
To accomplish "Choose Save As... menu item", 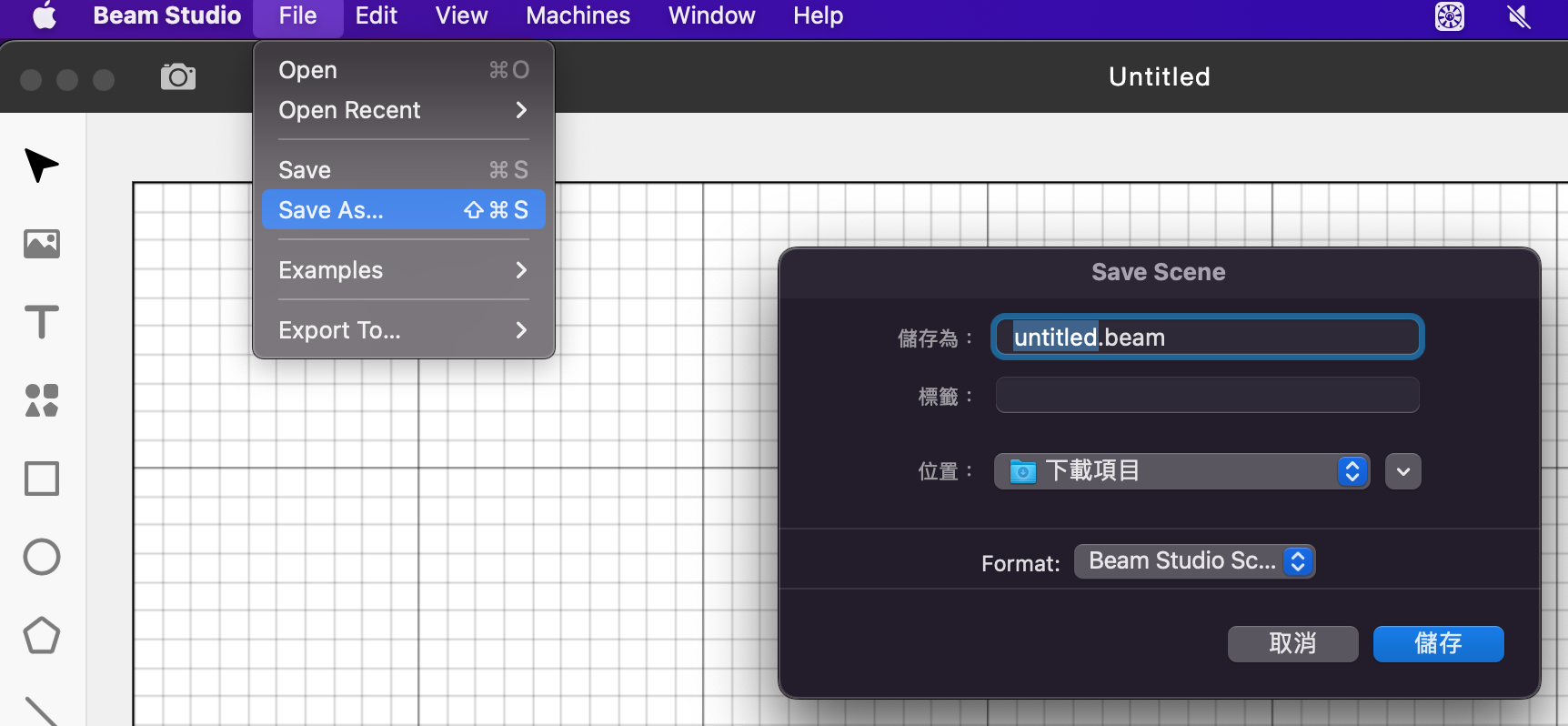I will [x=404, y=210].
